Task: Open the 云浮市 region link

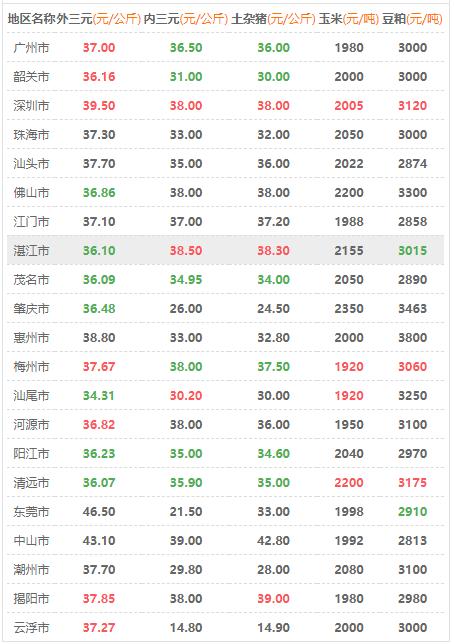Action: tap(31, 628)
